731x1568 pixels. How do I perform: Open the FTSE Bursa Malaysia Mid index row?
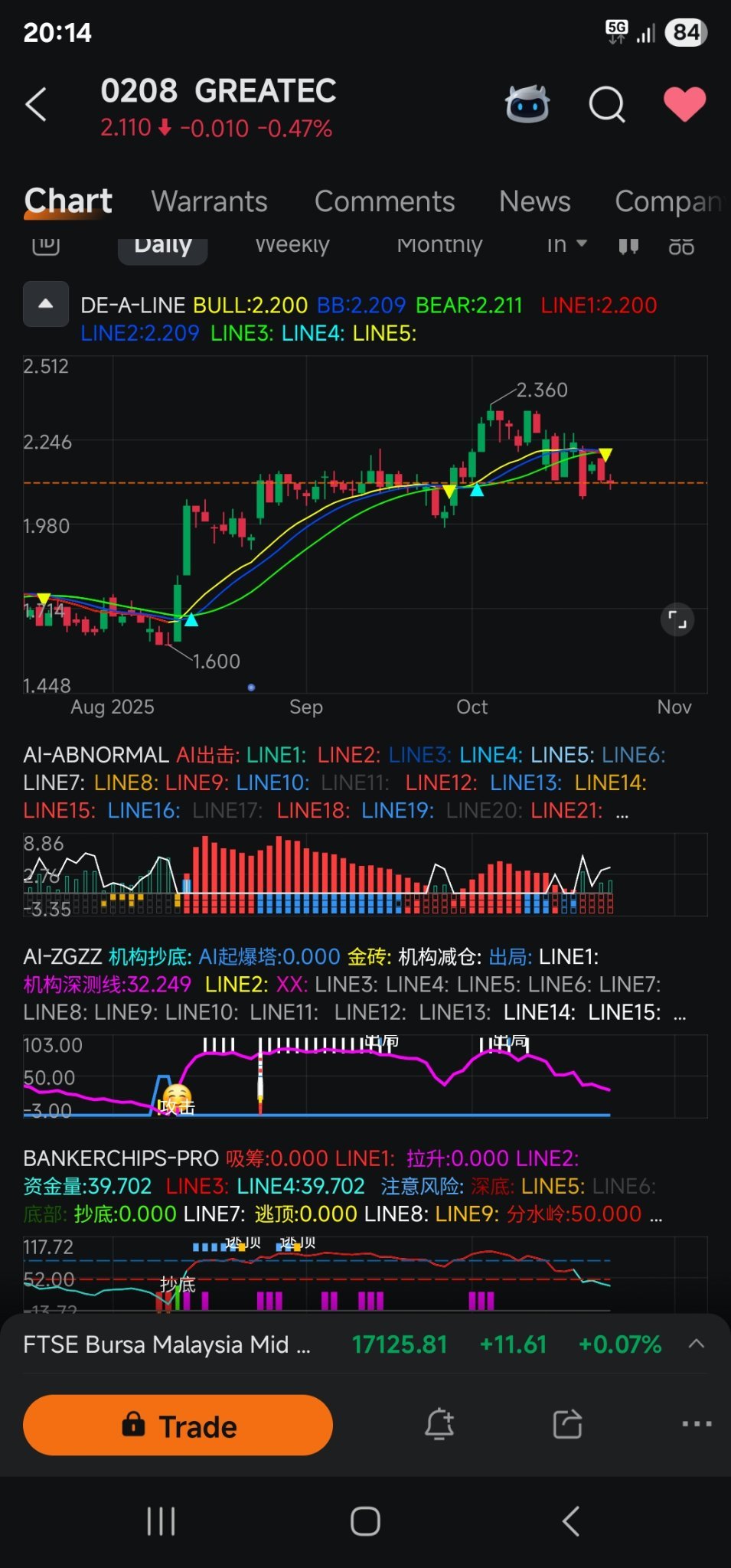[365, 1344]
